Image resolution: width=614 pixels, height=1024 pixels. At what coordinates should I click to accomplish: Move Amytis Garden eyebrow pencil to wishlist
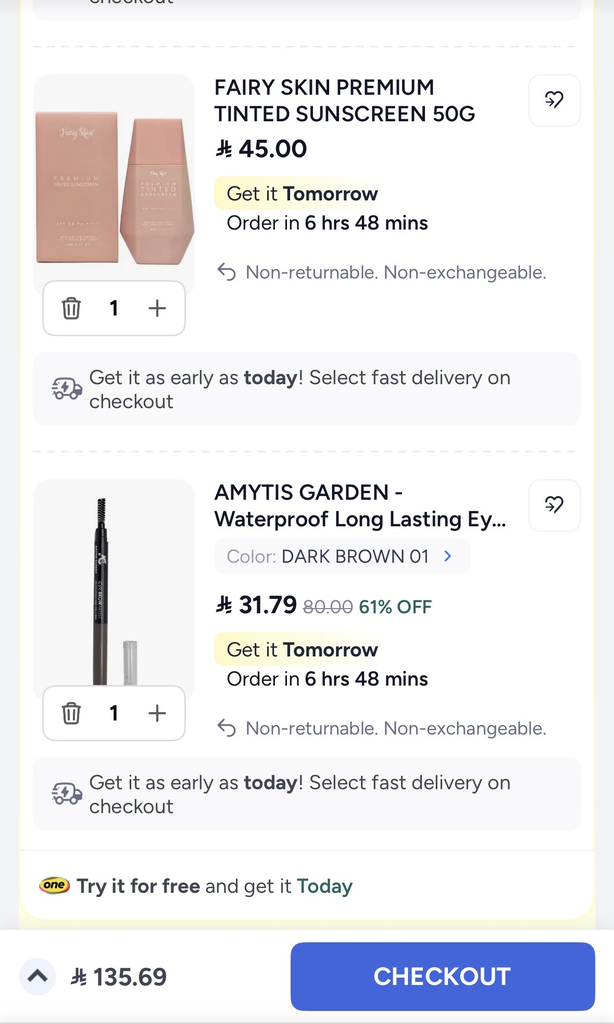click(x=554, y=505)
